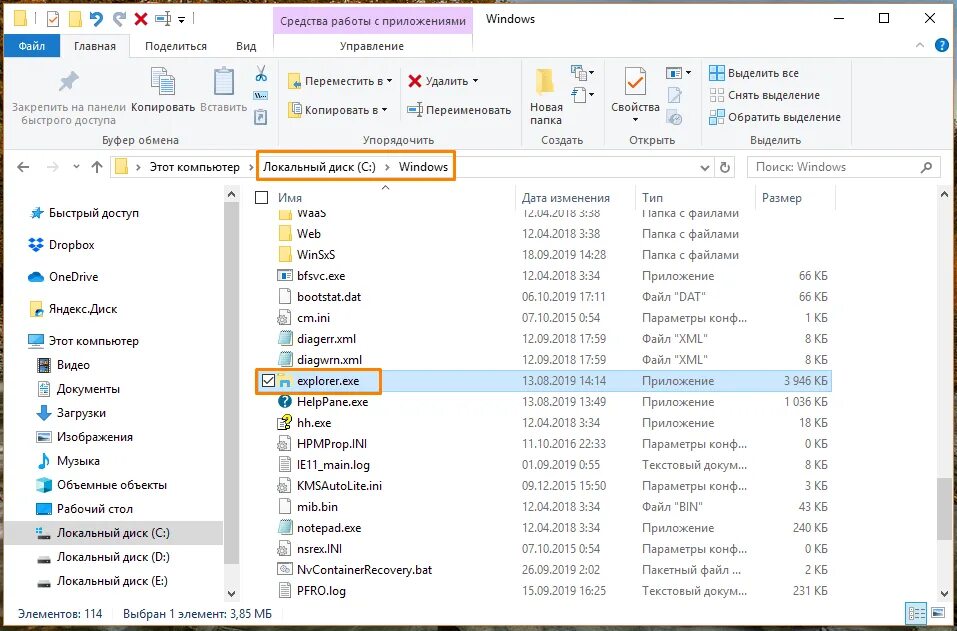Open the quick access toolbar customize dropdown
Screen dimensions: 957x631
[181, 20]
